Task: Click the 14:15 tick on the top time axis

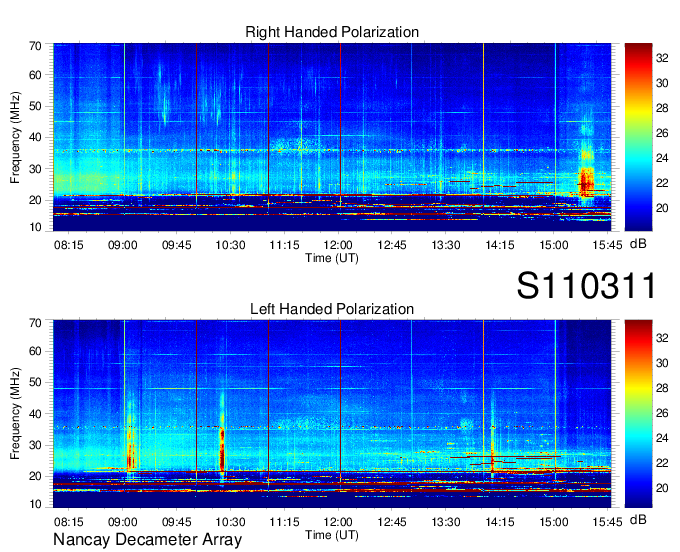Action: click(x=500, y=245)
